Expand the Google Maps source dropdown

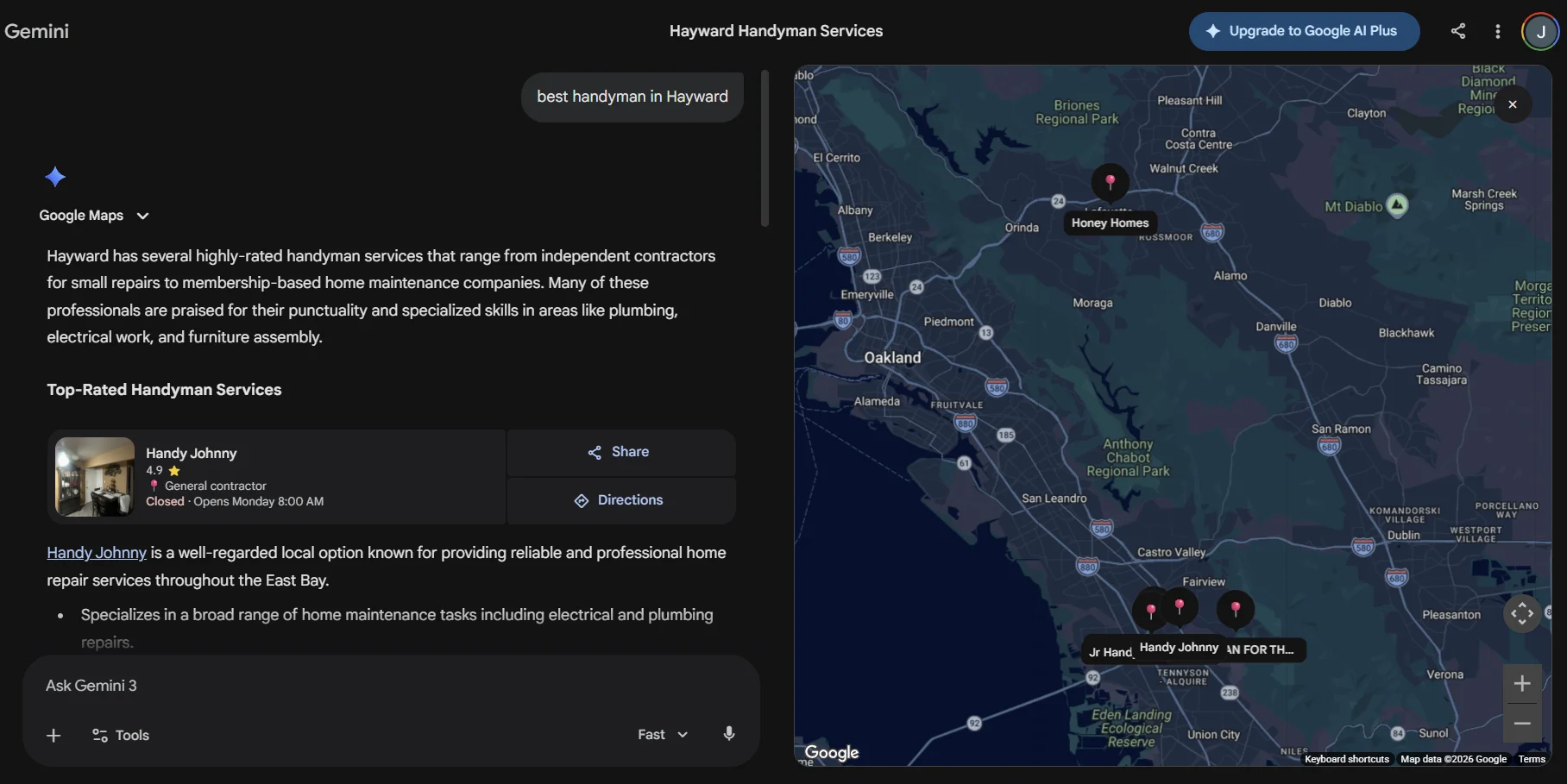(142, 216)
